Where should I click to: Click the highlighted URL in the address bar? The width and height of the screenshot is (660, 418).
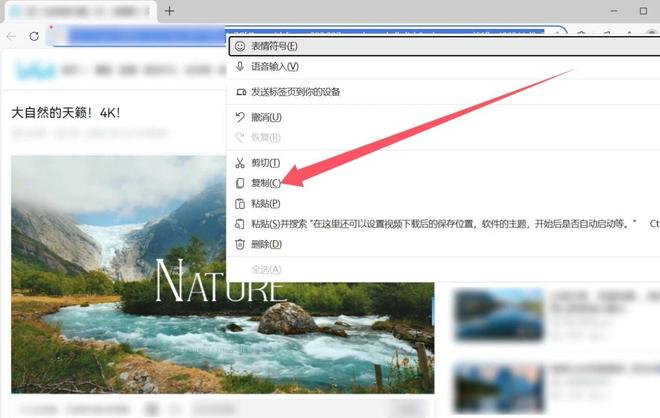306,36
